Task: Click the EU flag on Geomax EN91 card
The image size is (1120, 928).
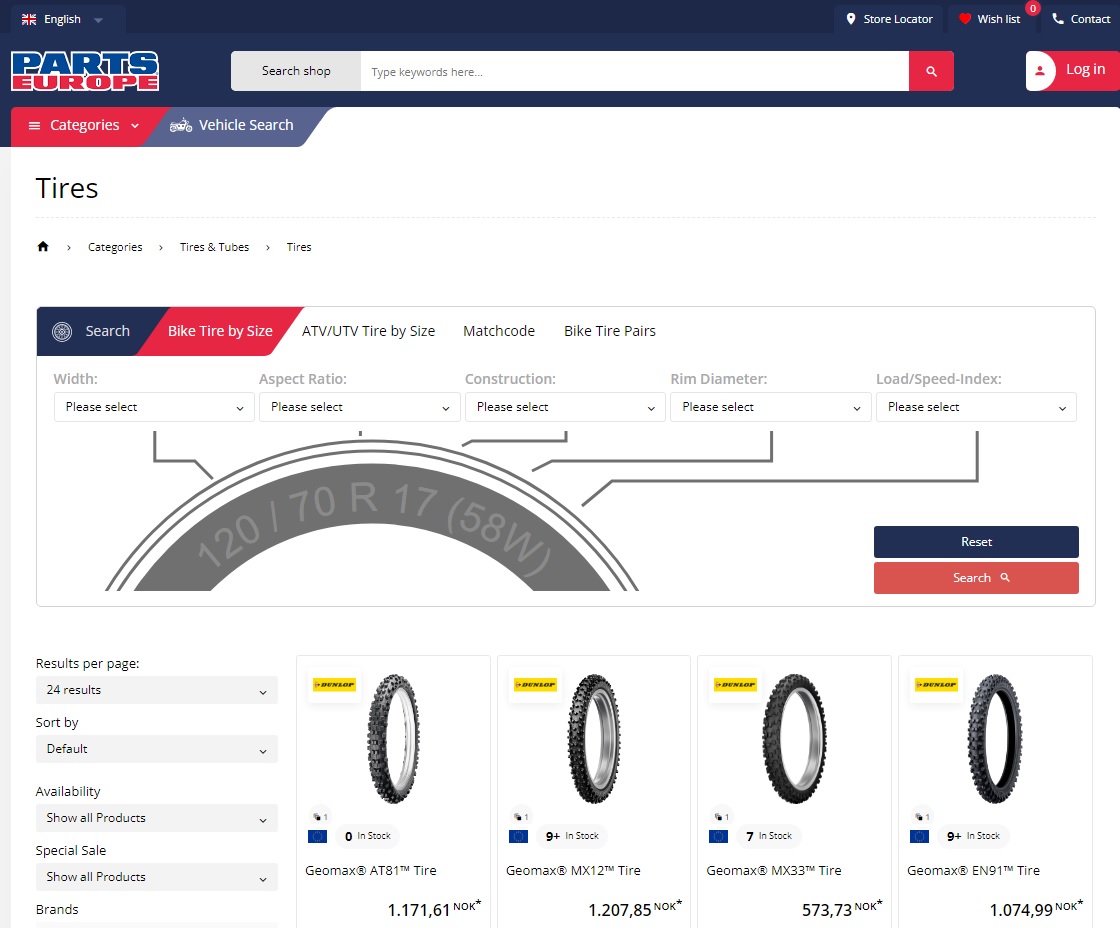Action: [x=919, y=837]
